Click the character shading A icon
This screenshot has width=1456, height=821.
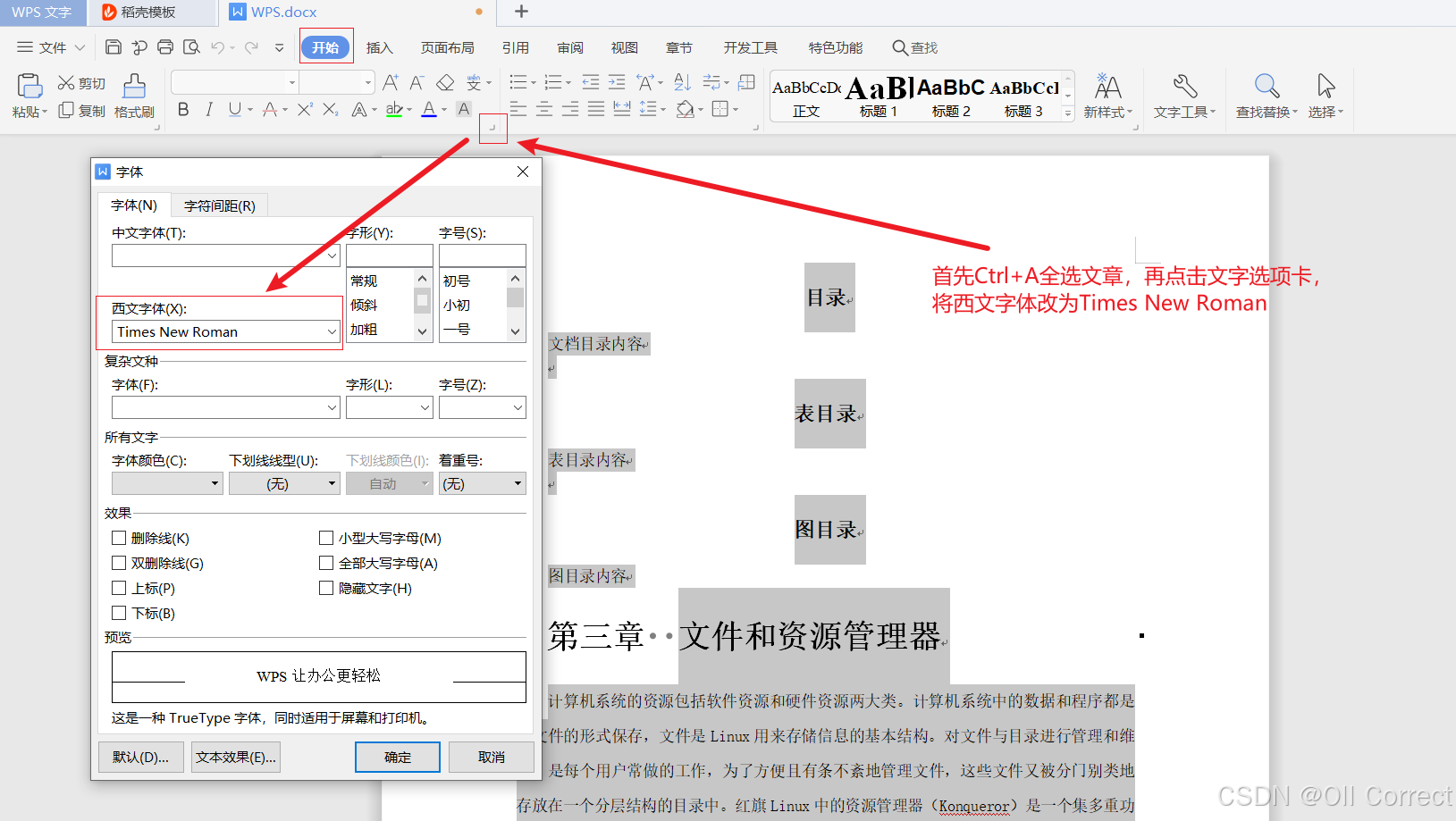point(464,109)
